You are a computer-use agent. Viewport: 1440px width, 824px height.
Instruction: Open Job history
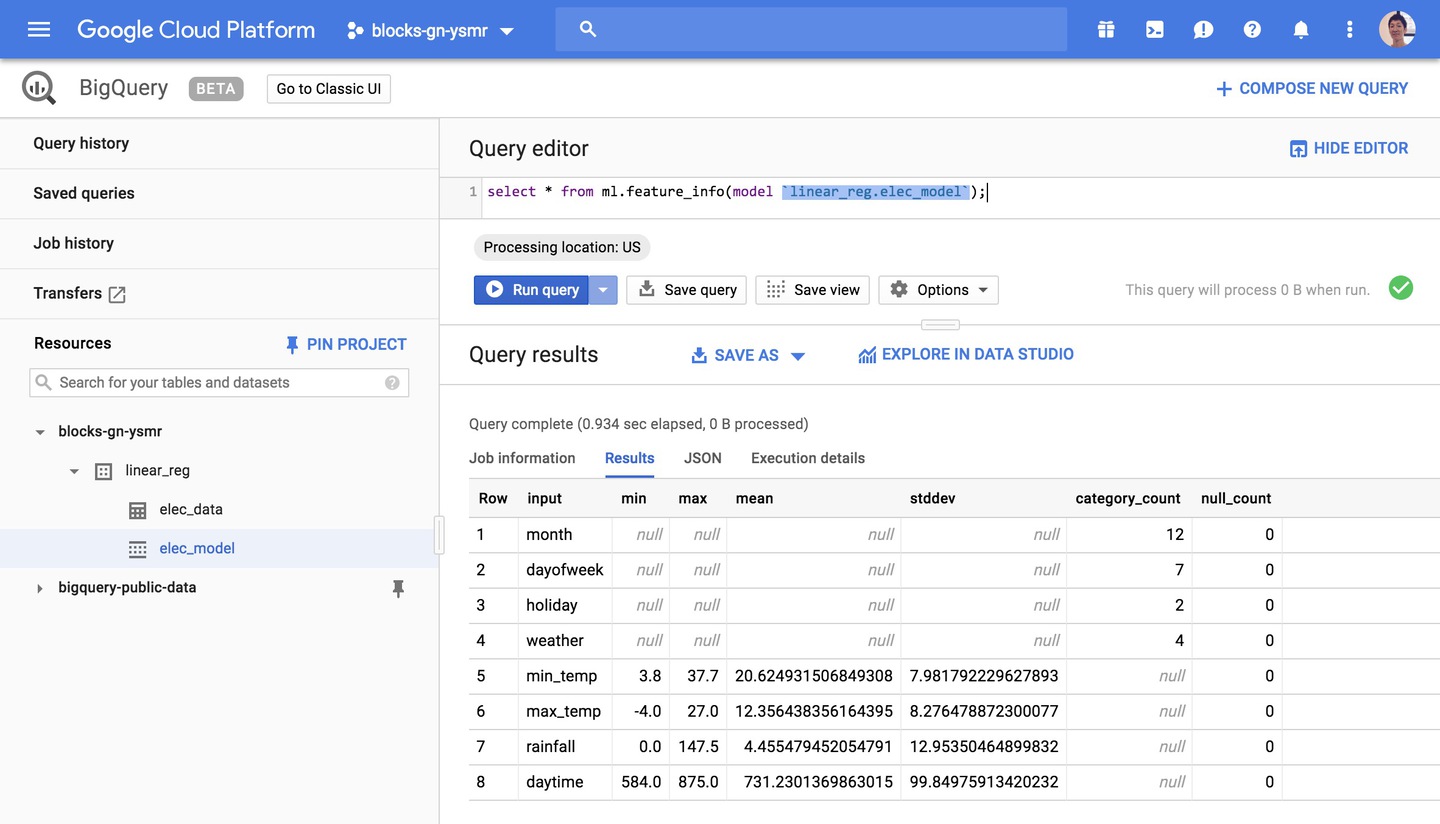74,243
